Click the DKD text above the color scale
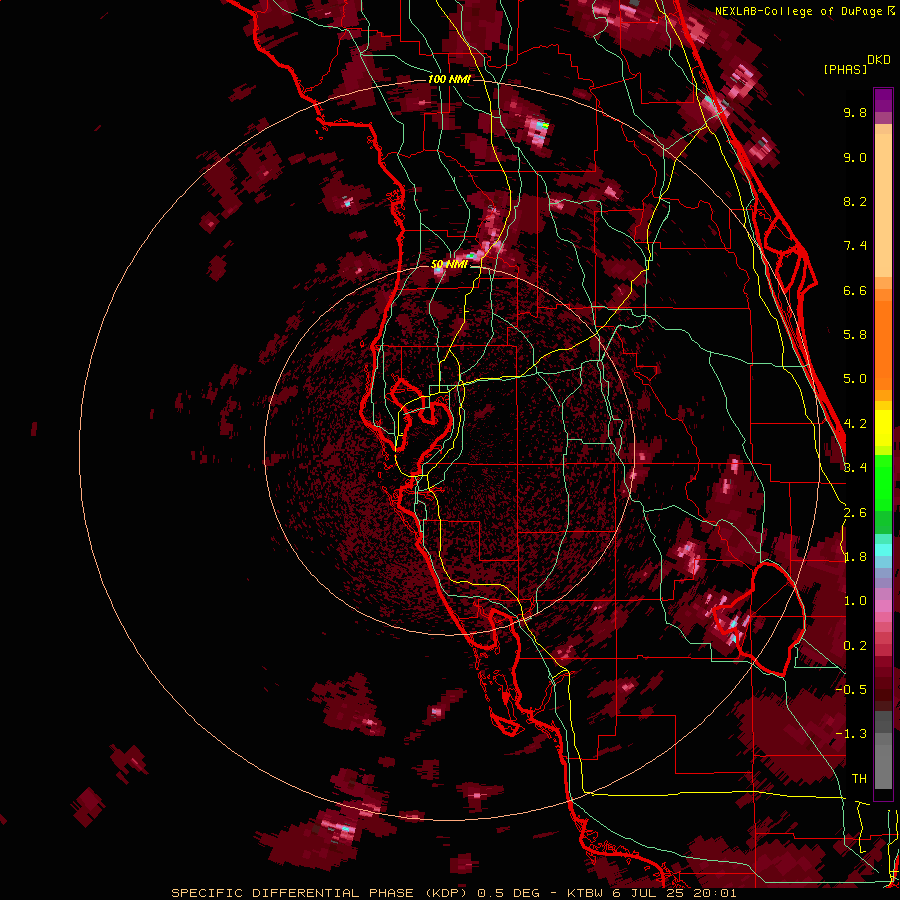 tap(879, 60)
